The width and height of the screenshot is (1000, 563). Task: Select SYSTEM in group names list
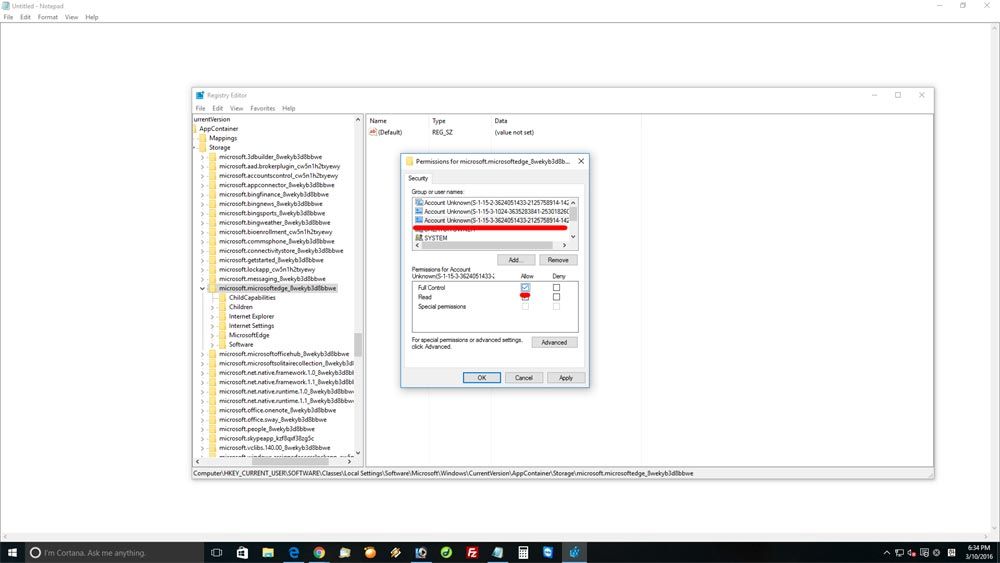point(436,238)
